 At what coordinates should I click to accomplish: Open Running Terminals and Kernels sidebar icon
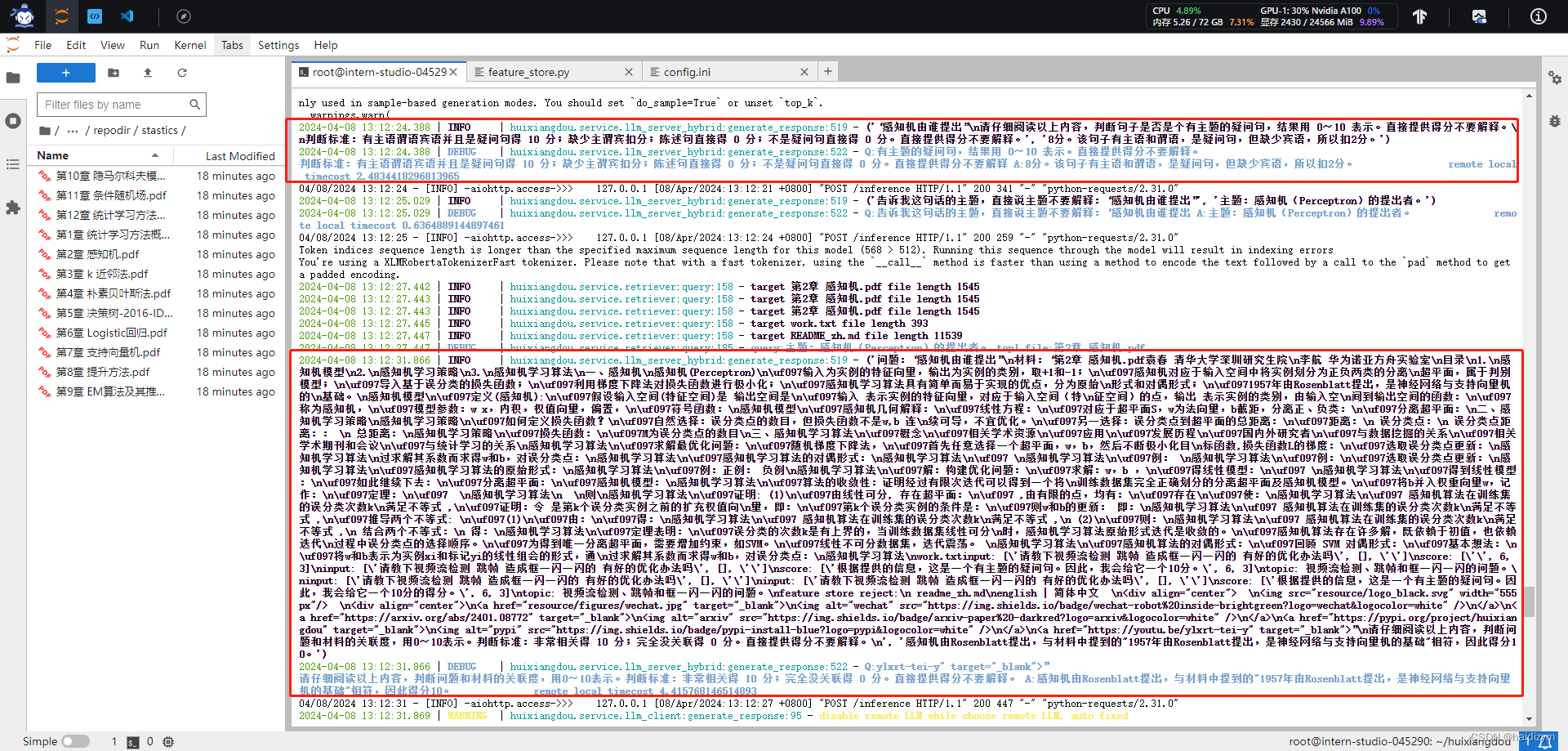tap(13, 121)
